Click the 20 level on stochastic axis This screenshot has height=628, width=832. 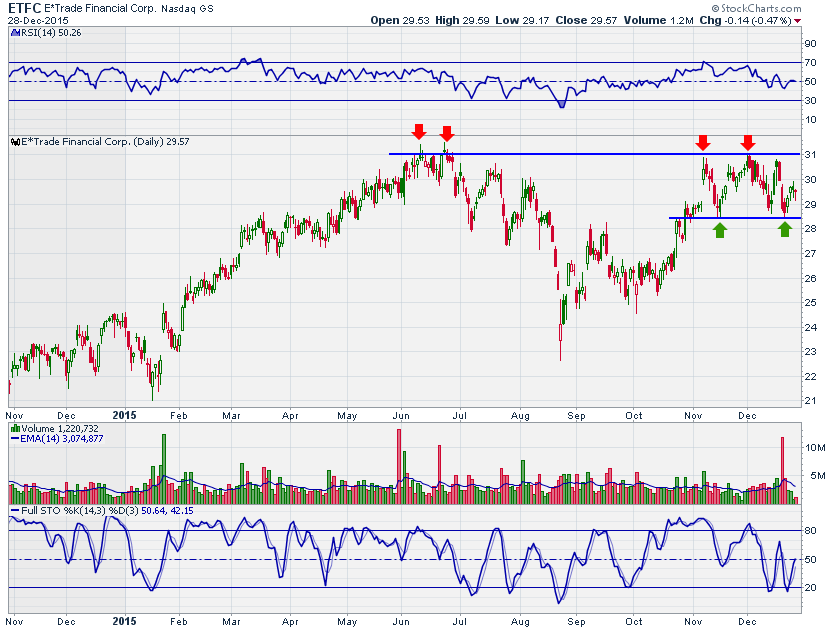[x=810, y=588]
